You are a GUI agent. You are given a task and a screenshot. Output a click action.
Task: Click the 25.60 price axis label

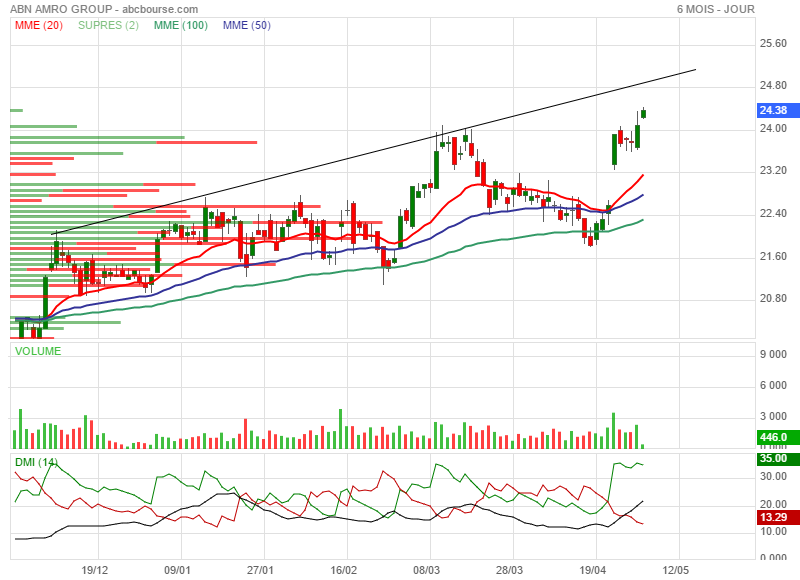[x=773, y=43]
